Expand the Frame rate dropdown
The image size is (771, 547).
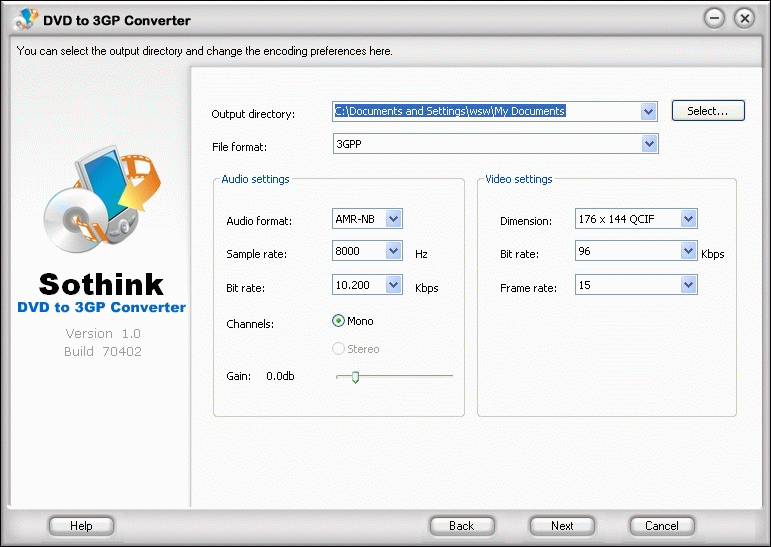pyautogui.click(x=688, y=284)
